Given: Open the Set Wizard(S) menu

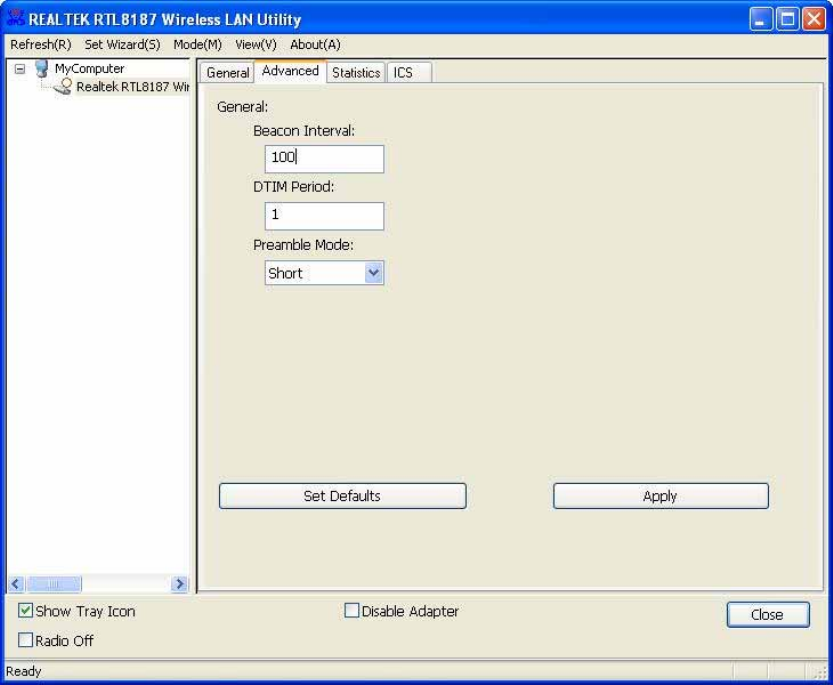Looking at the screenshot, I should 122,45.
